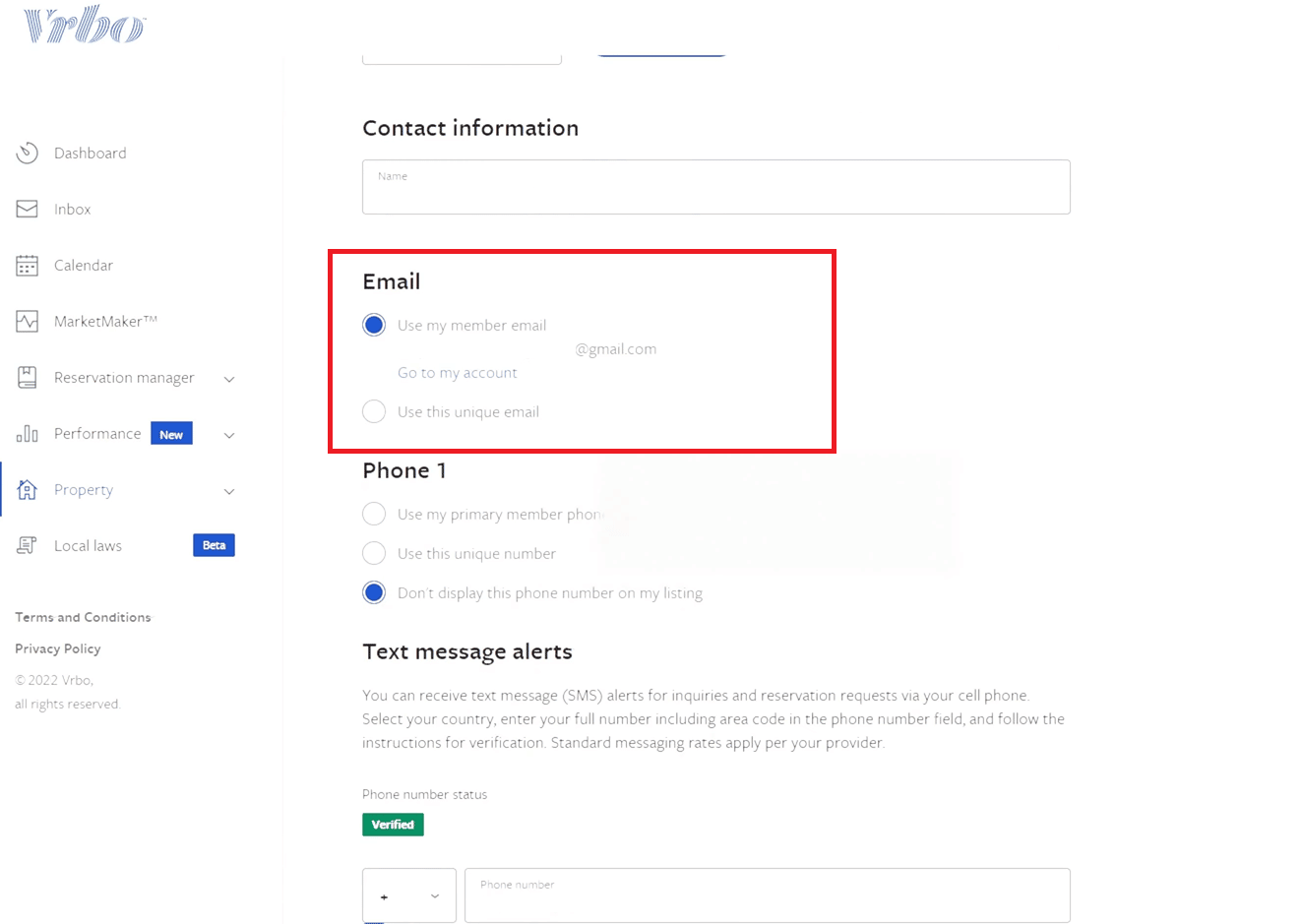Click the Phone number input field

768,895
